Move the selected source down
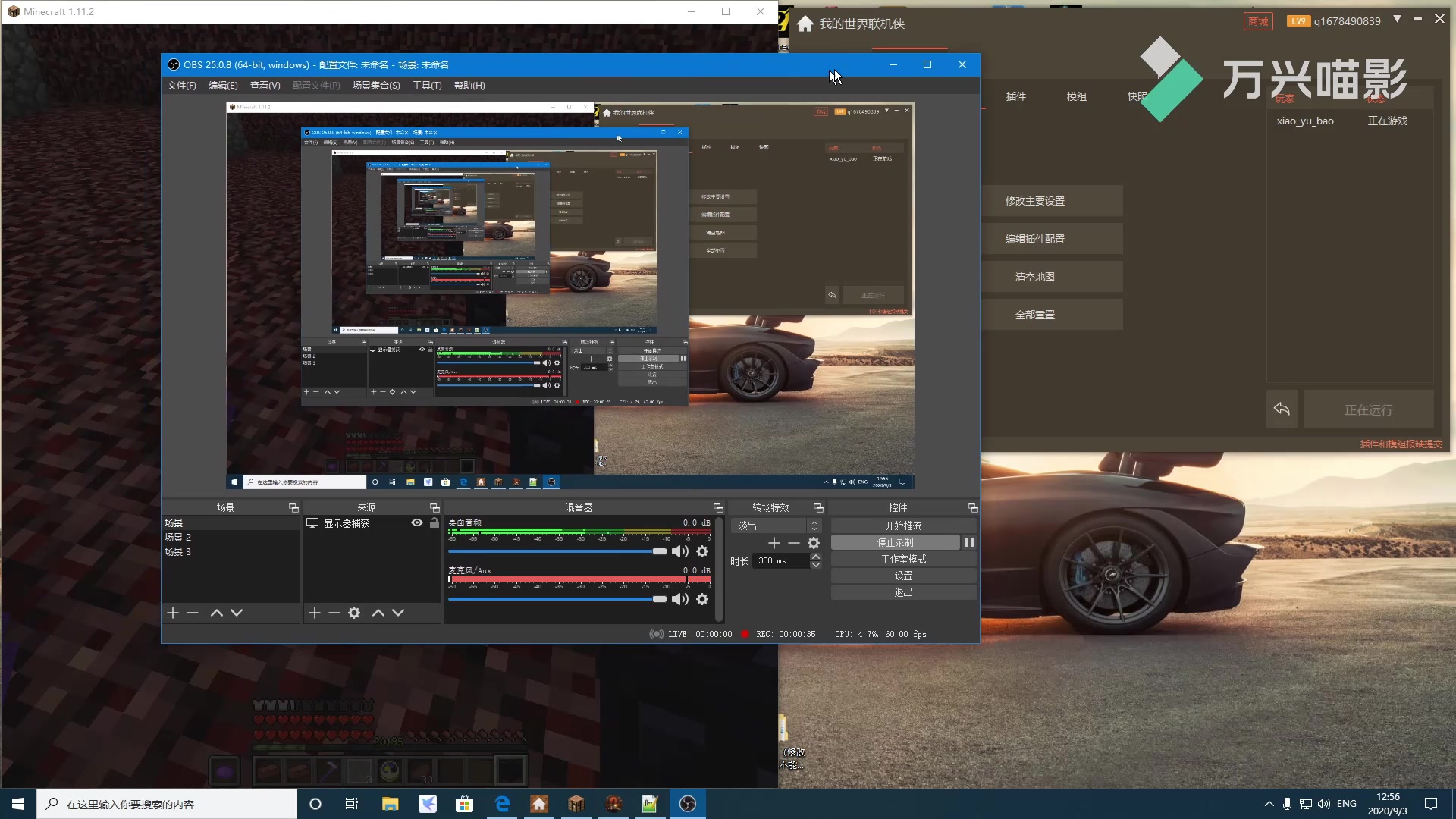The width and height of the screenshot is (1456, 819). click(398, 613)
